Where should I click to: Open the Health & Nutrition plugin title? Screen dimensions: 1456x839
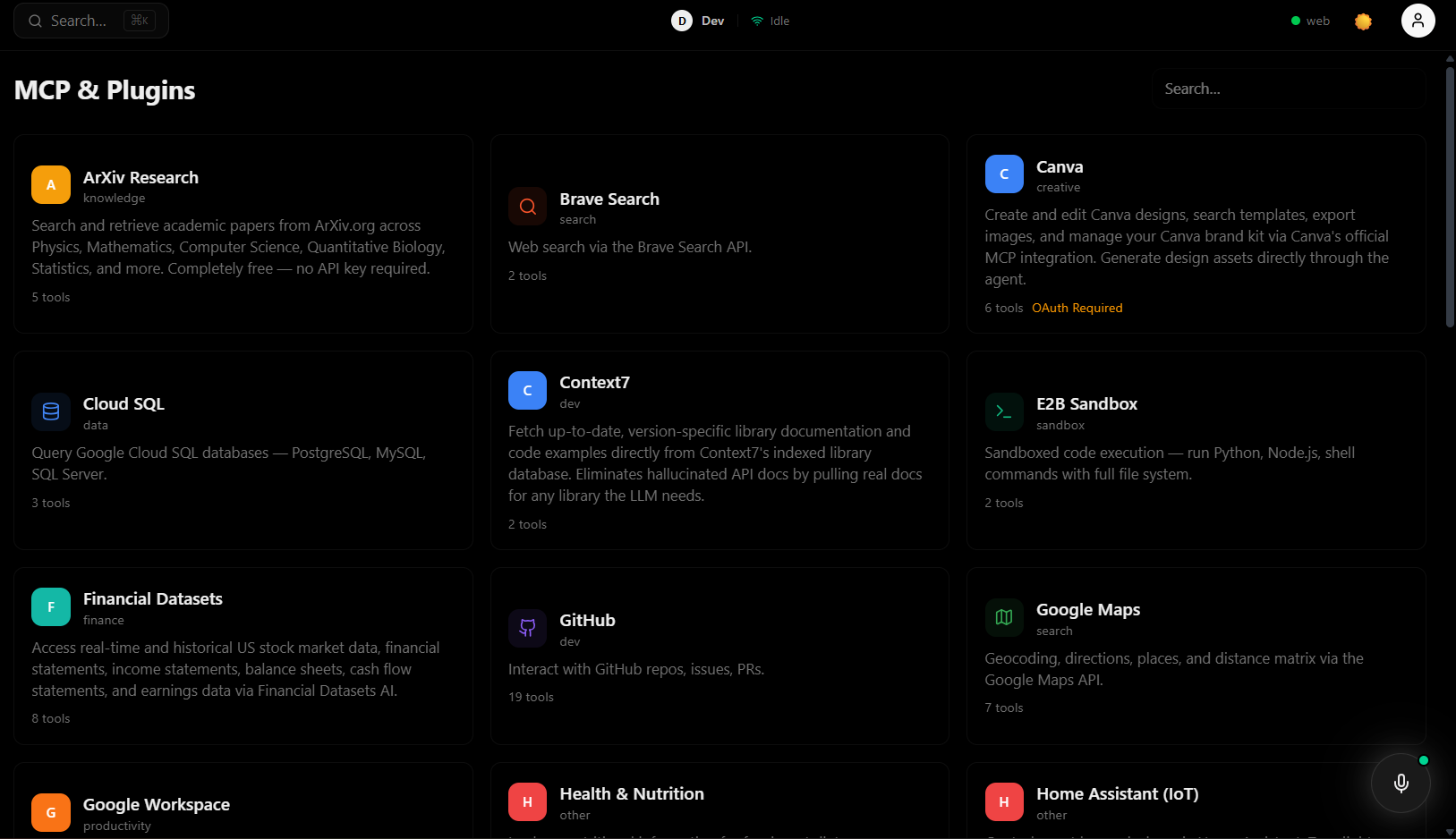point(632,793)
